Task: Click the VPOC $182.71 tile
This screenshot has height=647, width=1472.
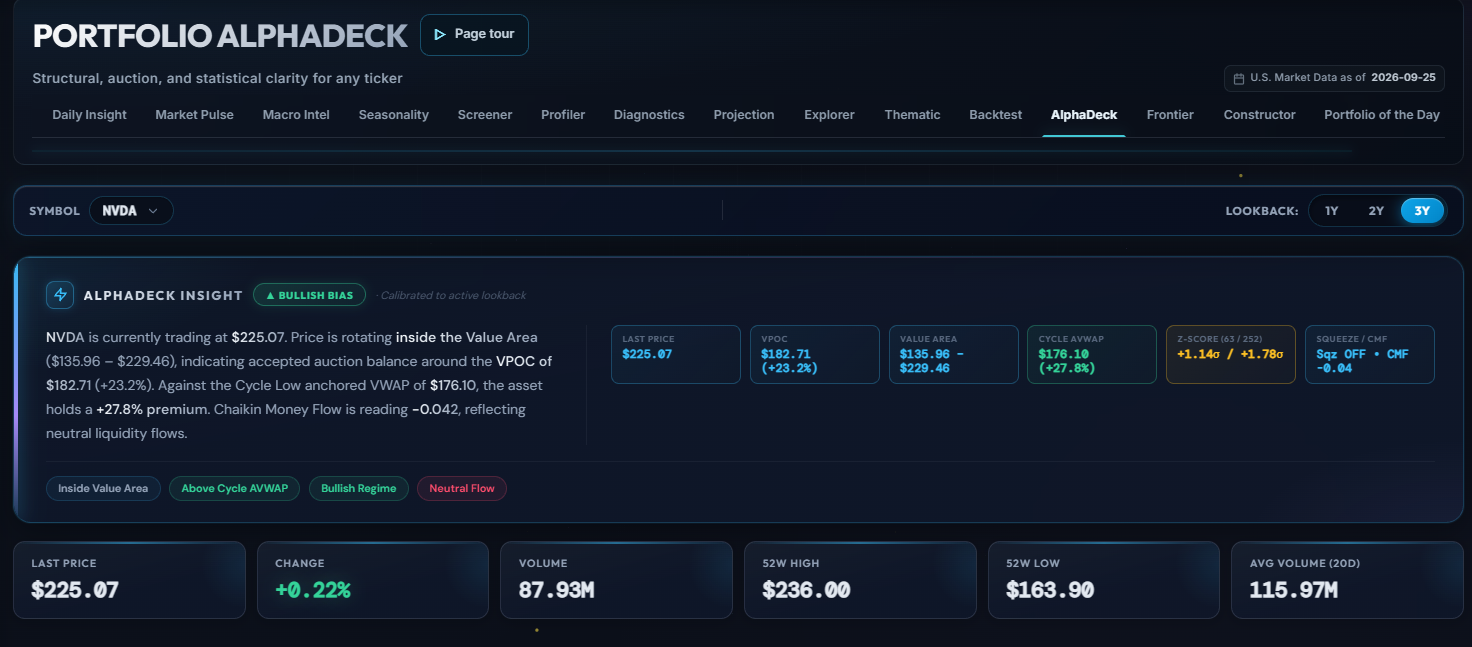Action: click(815, 354)
